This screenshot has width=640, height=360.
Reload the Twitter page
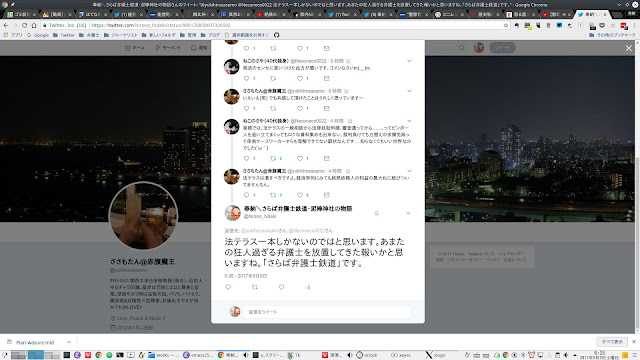[x=24, y=25]
